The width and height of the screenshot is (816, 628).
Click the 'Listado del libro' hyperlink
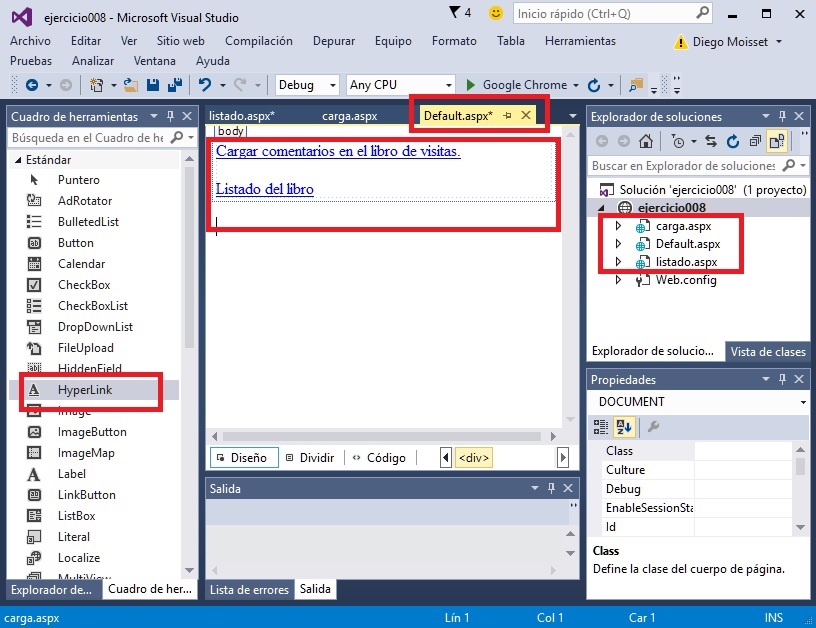pos(265,189)
